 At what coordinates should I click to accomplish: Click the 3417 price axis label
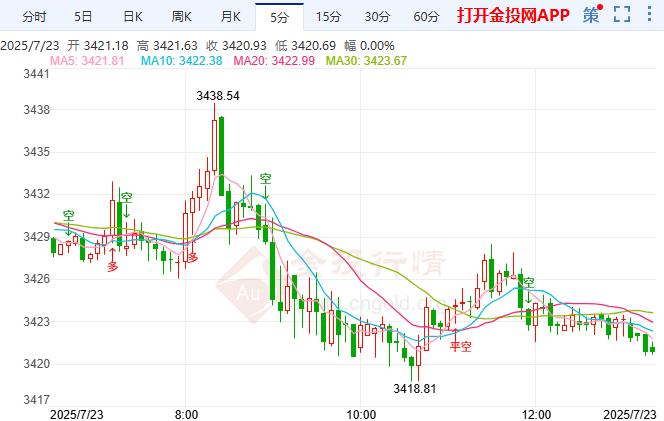click(36, 400)
